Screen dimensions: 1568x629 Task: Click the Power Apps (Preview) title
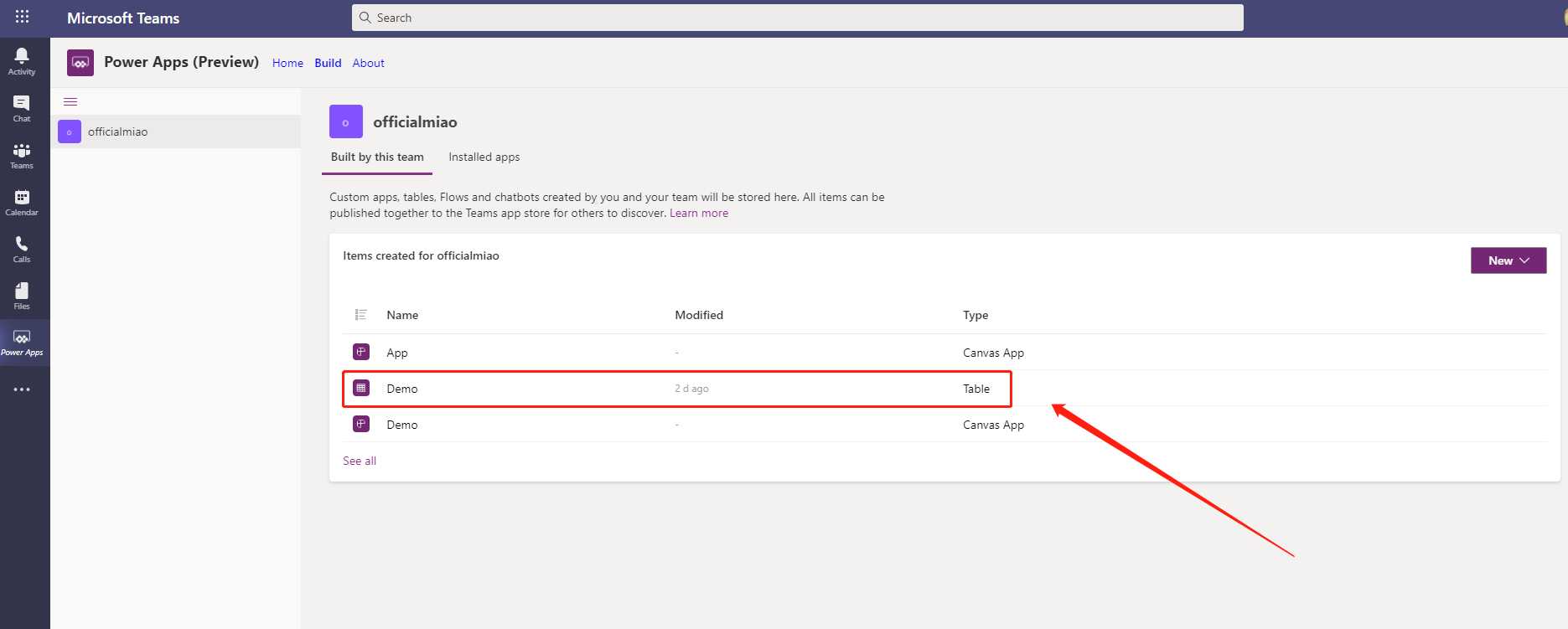click(x=181, y=62)
